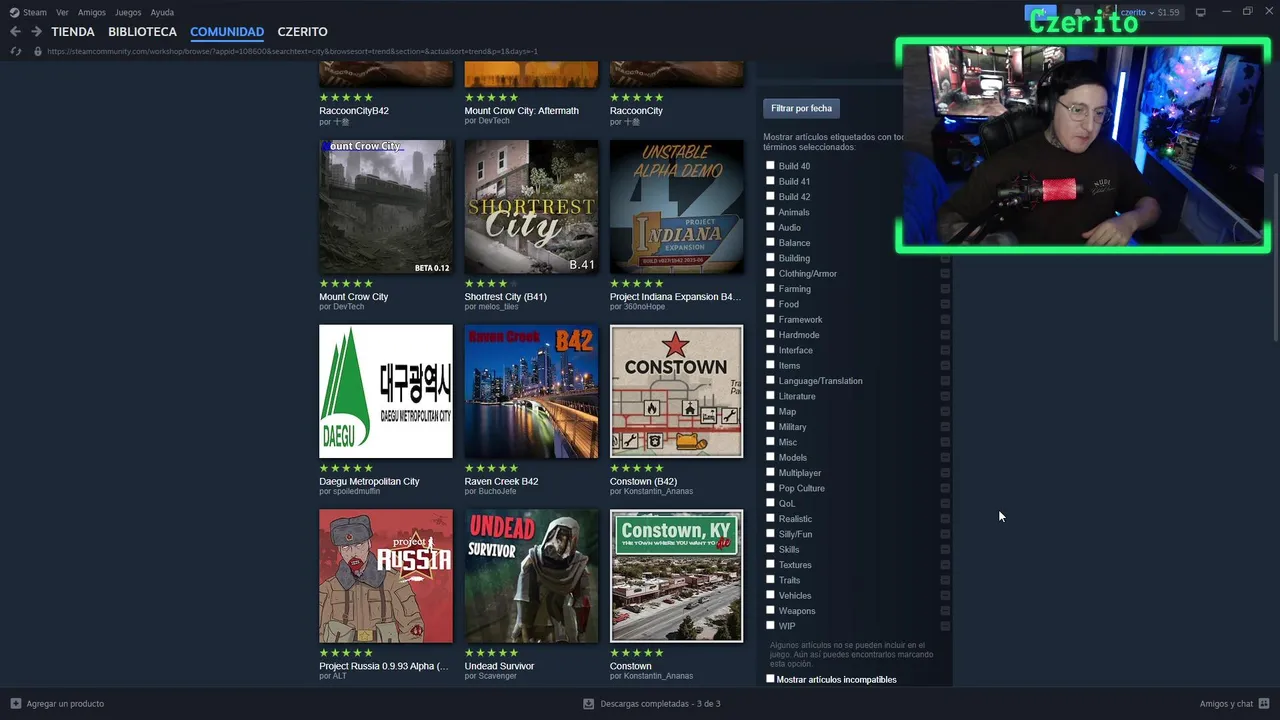The width and height of the screenshot is (1280, 720).
Task: Open the Amigos menu
Action: tap(92, 12)
